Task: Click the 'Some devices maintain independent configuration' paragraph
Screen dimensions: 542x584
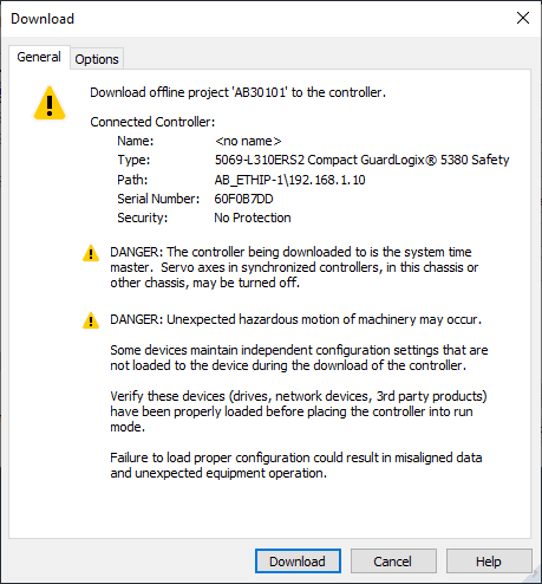Action: 299,358
